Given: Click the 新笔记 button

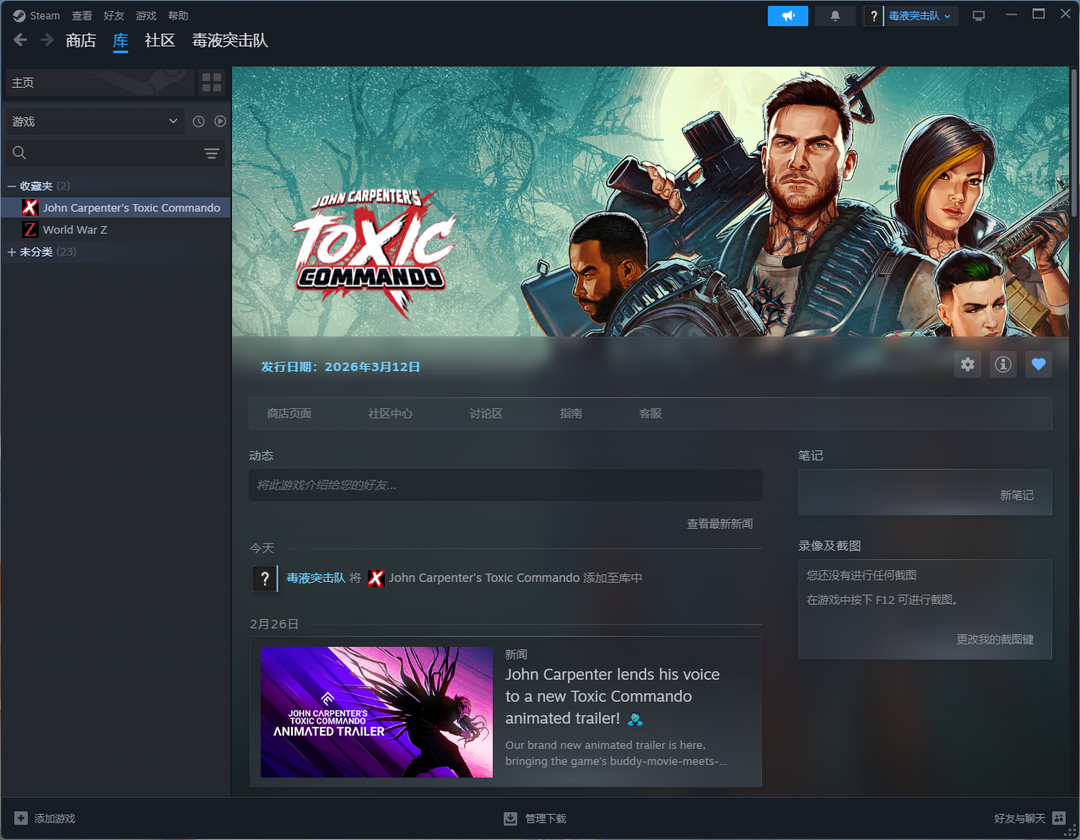Looking at the screenshot, I should tap(1016, 495).
